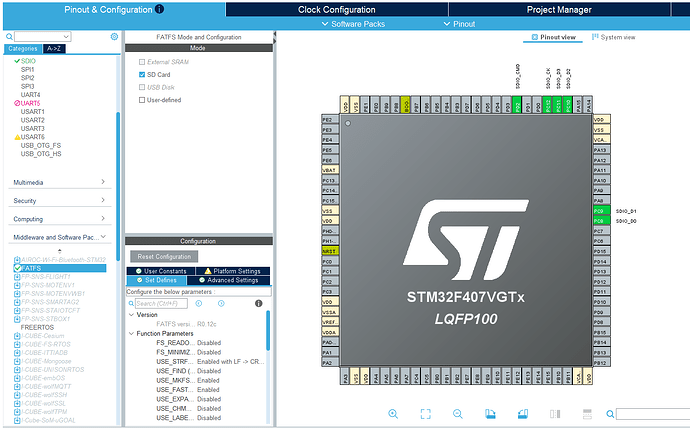Open Pinout & Configuration tab
Screen dimensions: 690x428
114,9
